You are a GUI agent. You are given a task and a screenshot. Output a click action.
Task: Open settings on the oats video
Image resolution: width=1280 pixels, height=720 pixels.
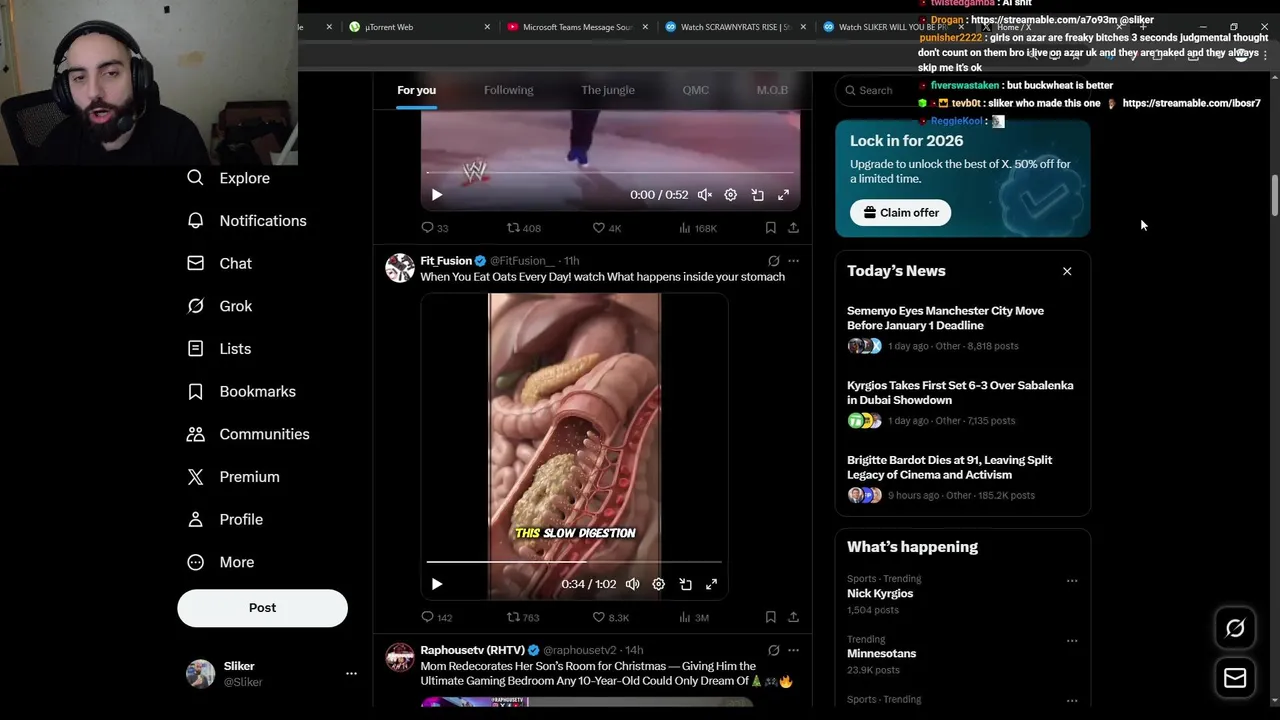pyautogui.click(x=659, y=584)
